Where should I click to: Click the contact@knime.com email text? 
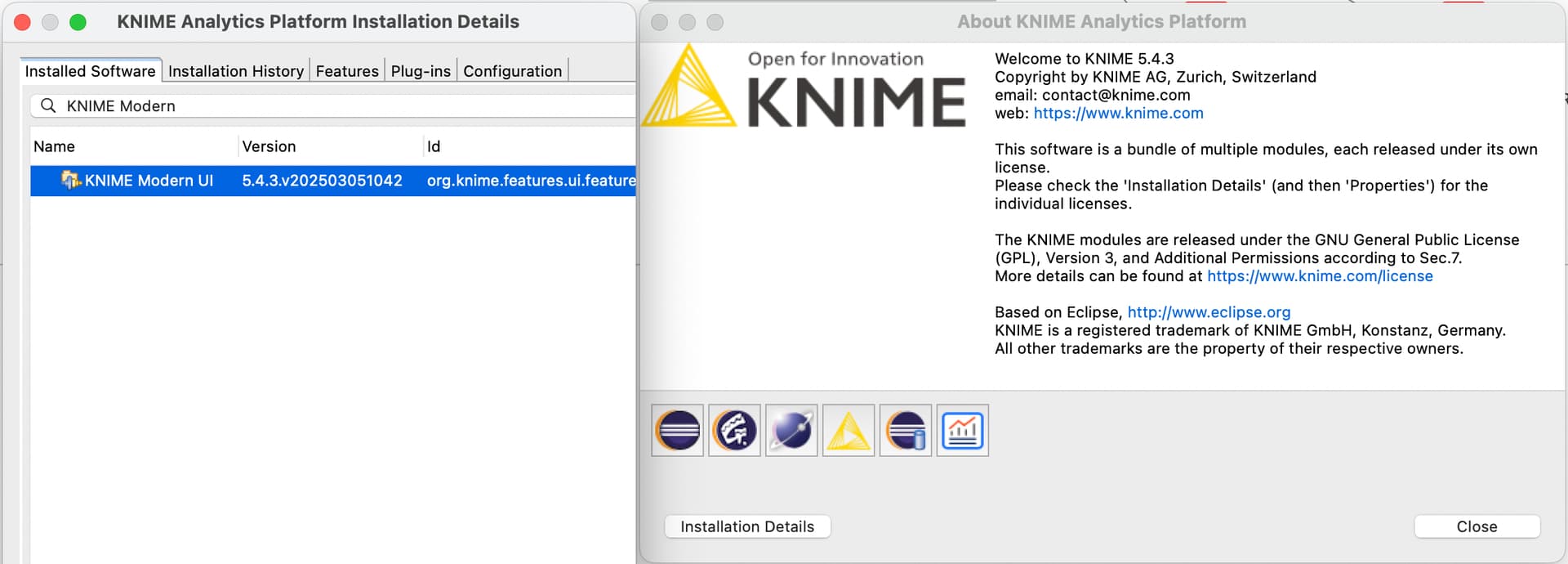pos(1116,95)
